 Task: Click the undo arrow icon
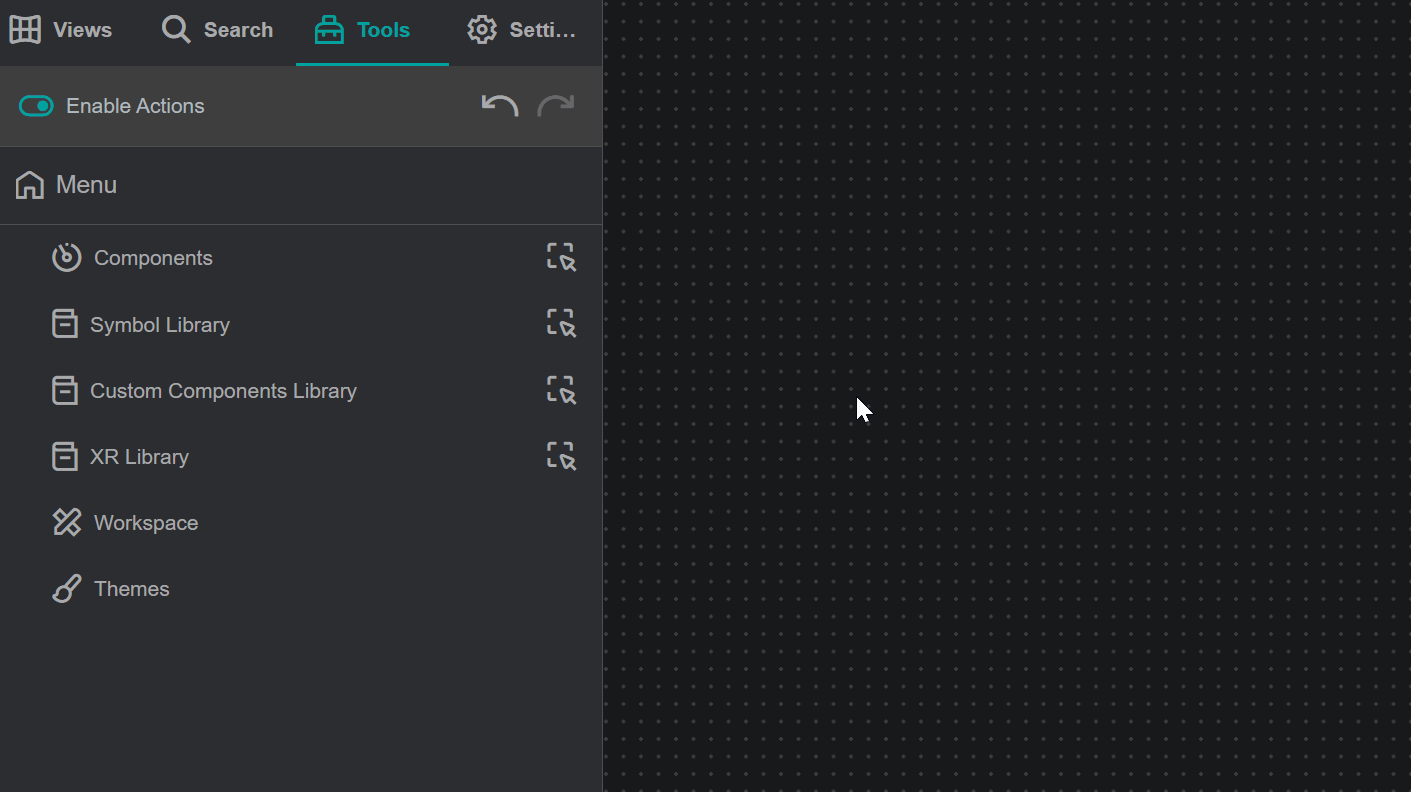point(500,106)
